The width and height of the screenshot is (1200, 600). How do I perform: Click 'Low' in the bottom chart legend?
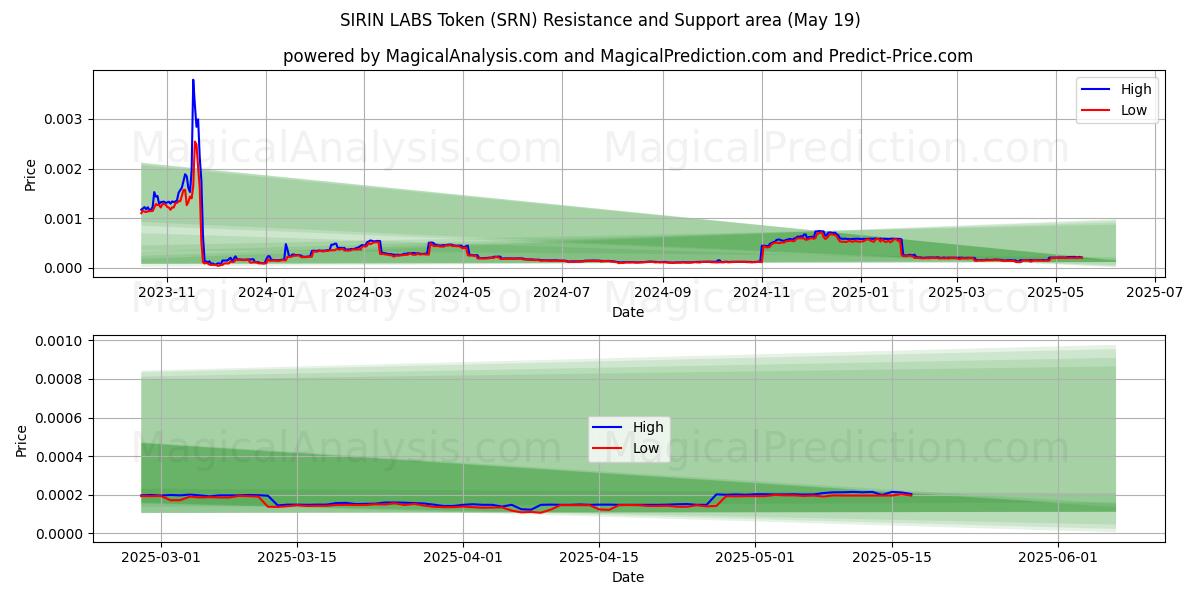(x=646, y=448)
